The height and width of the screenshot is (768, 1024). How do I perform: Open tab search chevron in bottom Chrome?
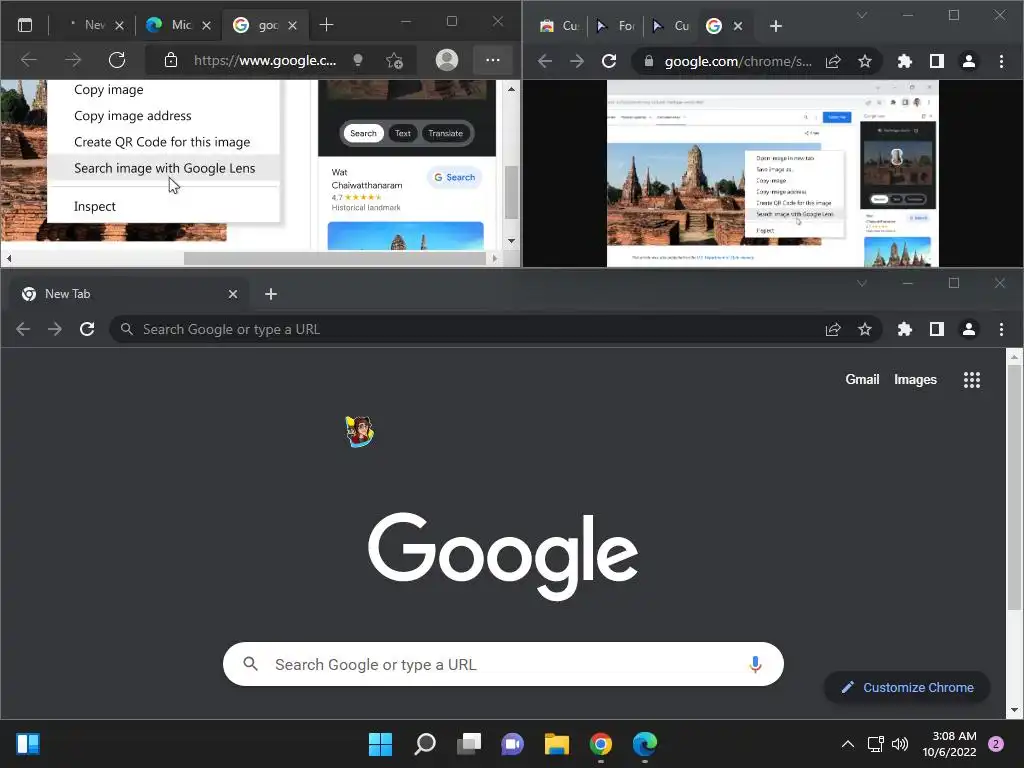click(x=861, y=283)
